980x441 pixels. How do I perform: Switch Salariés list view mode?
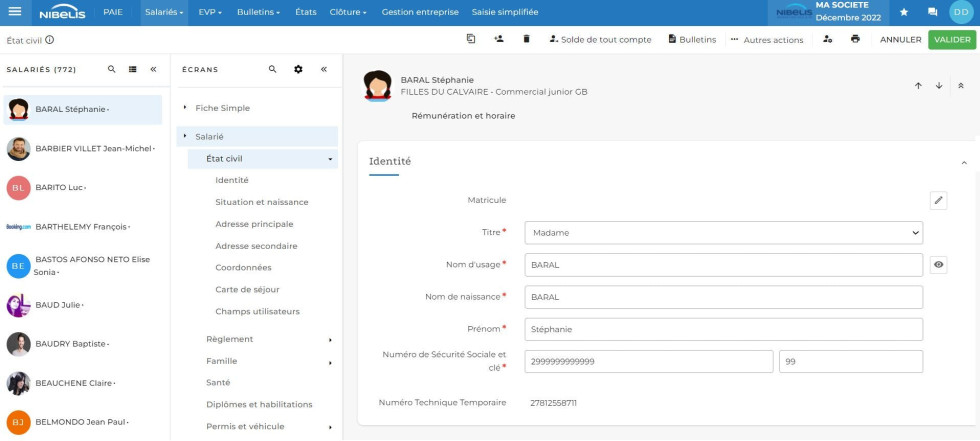[133, 70]
